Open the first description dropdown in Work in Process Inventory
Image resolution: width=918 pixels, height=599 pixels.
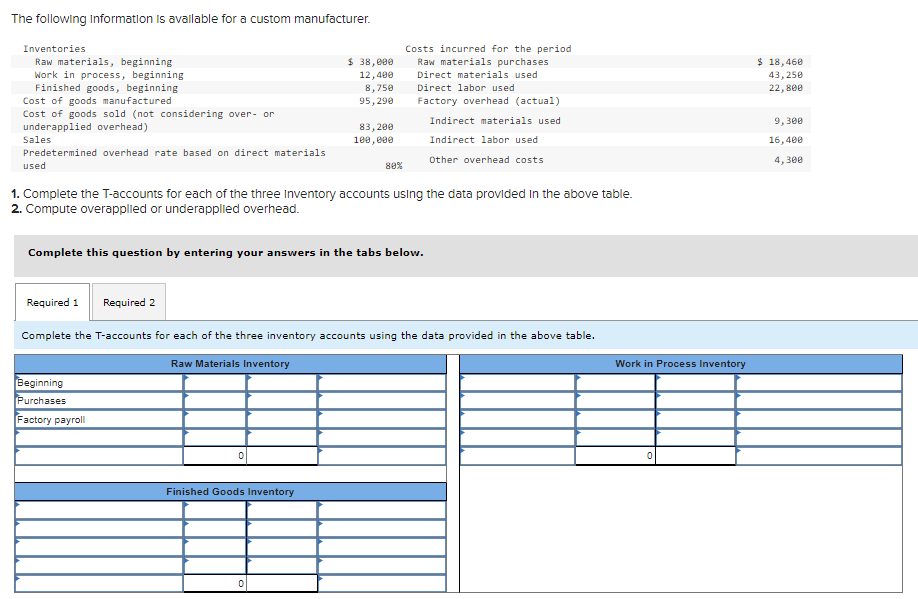[461, 378]
